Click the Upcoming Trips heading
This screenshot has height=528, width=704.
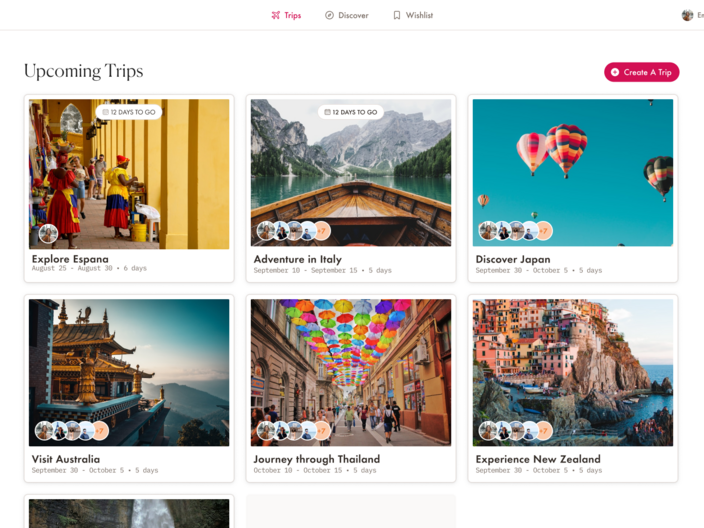click(84, 71)
